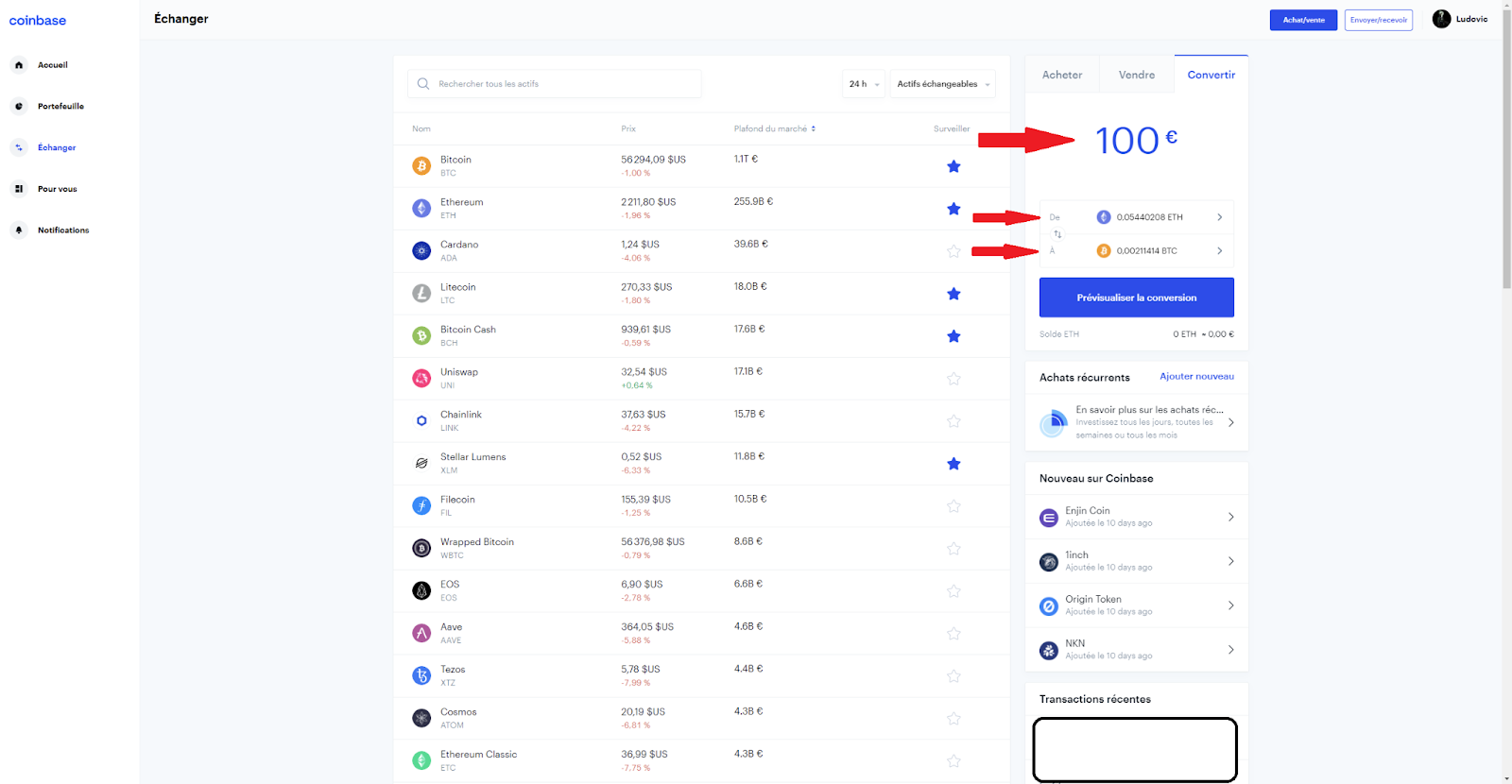1512x784 pixels.
Task: Click the Filecoin coin icon
Action: pyautogui.click(x=421, y=506)
